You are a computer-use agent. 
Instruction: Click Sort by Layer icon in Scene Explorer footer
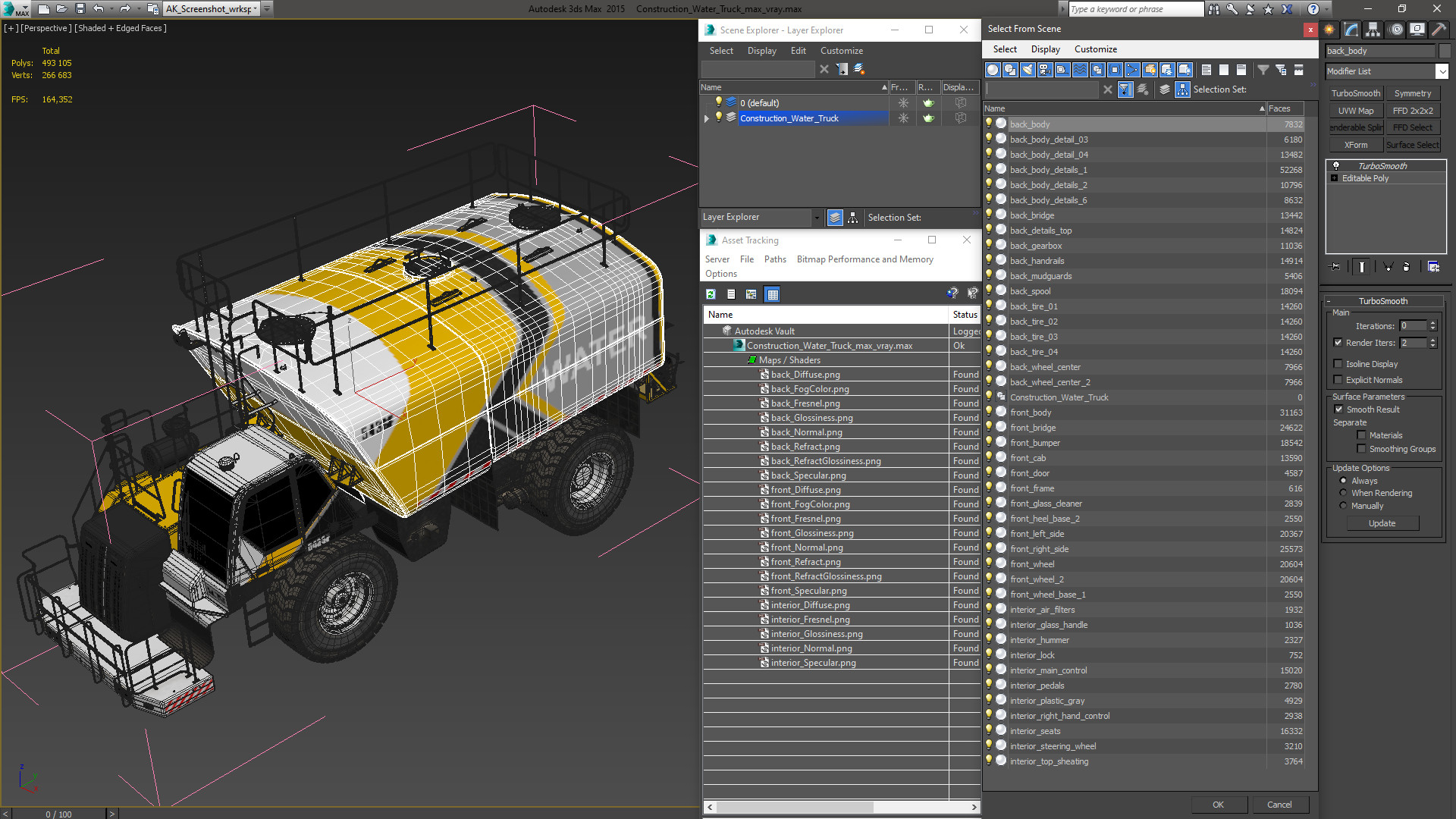(835, 218)
